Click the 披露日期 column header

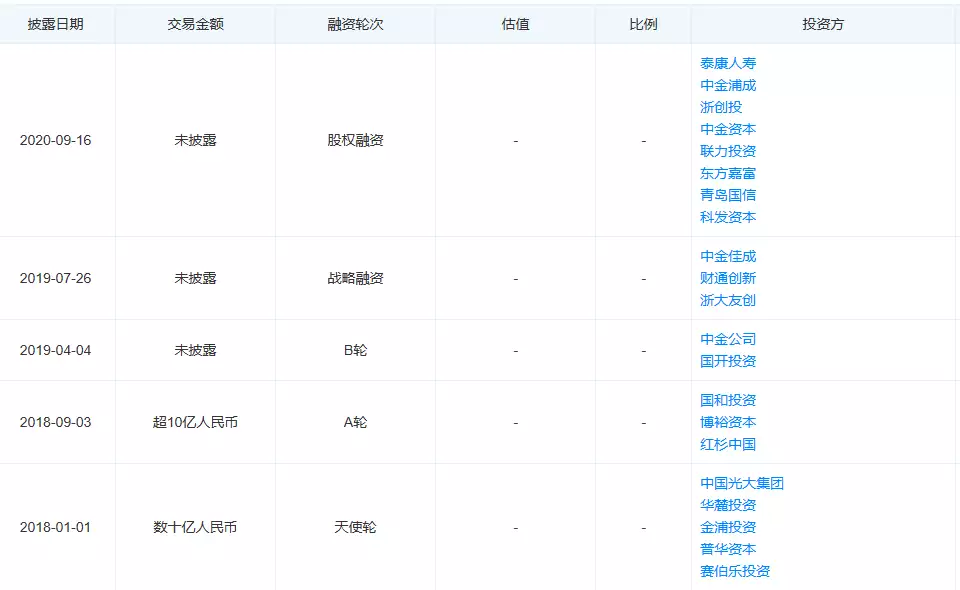(55, 24)
